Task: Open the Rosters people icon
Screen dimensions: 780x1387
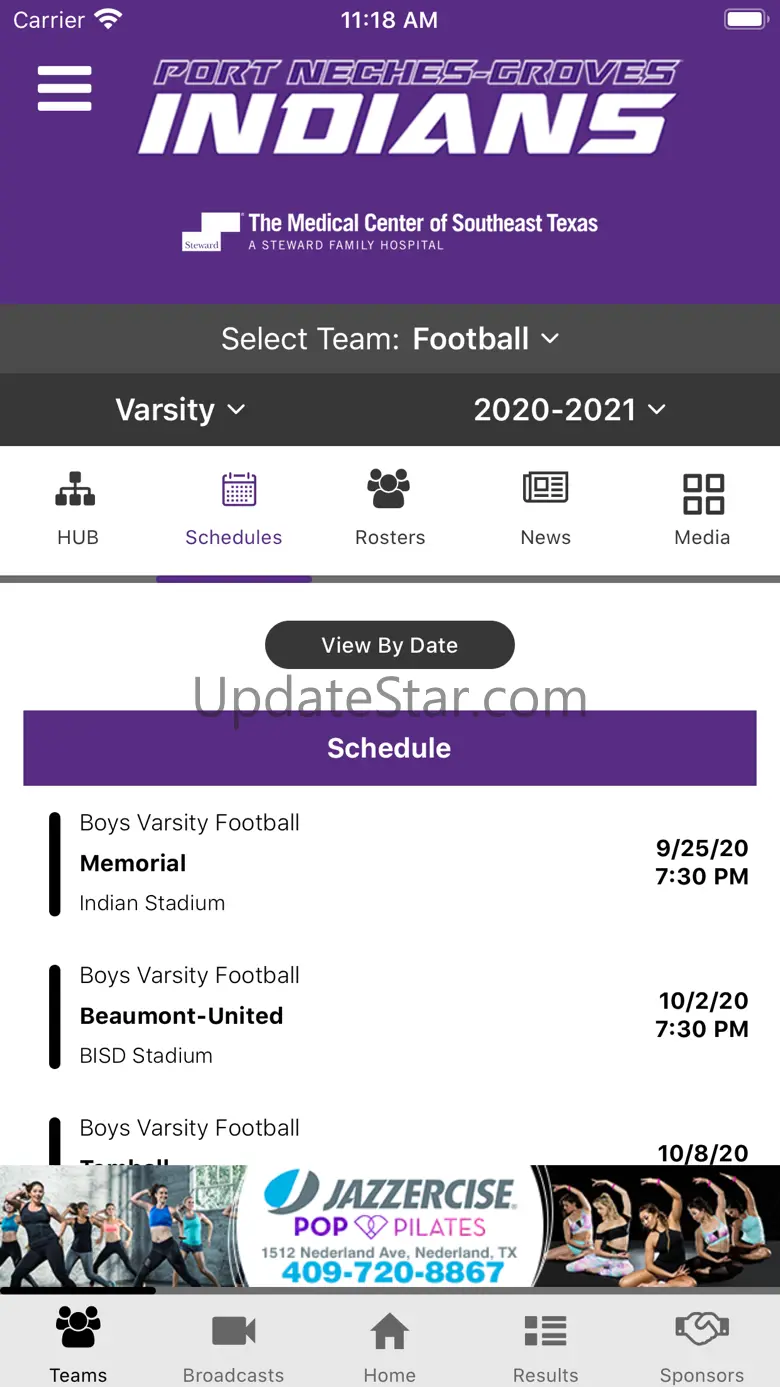Action: coord(389,489)
